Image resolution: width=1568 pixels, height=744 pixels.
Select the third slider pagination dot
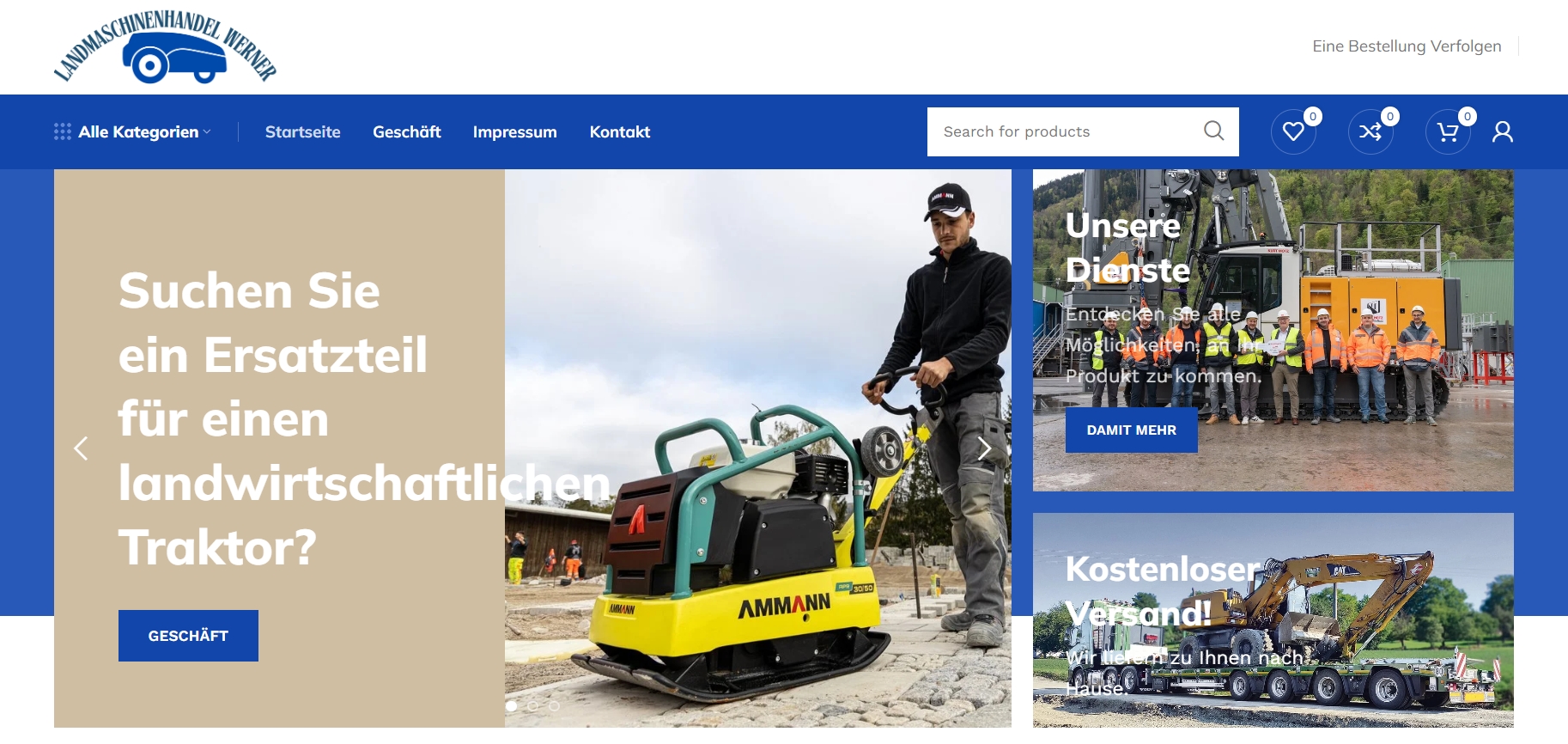(555, 706)
